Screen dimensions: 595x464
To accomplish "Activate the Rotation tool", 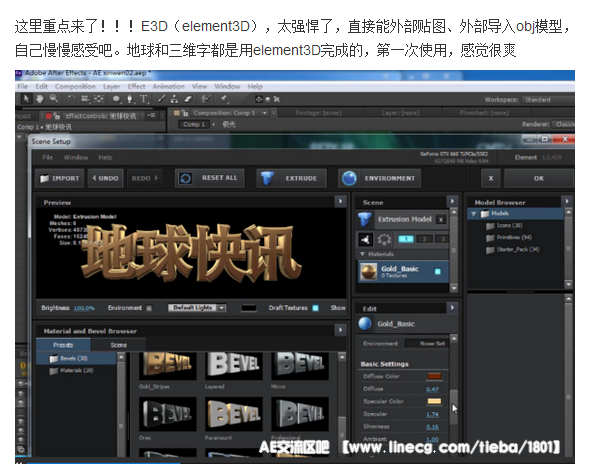I will [71, 99].
